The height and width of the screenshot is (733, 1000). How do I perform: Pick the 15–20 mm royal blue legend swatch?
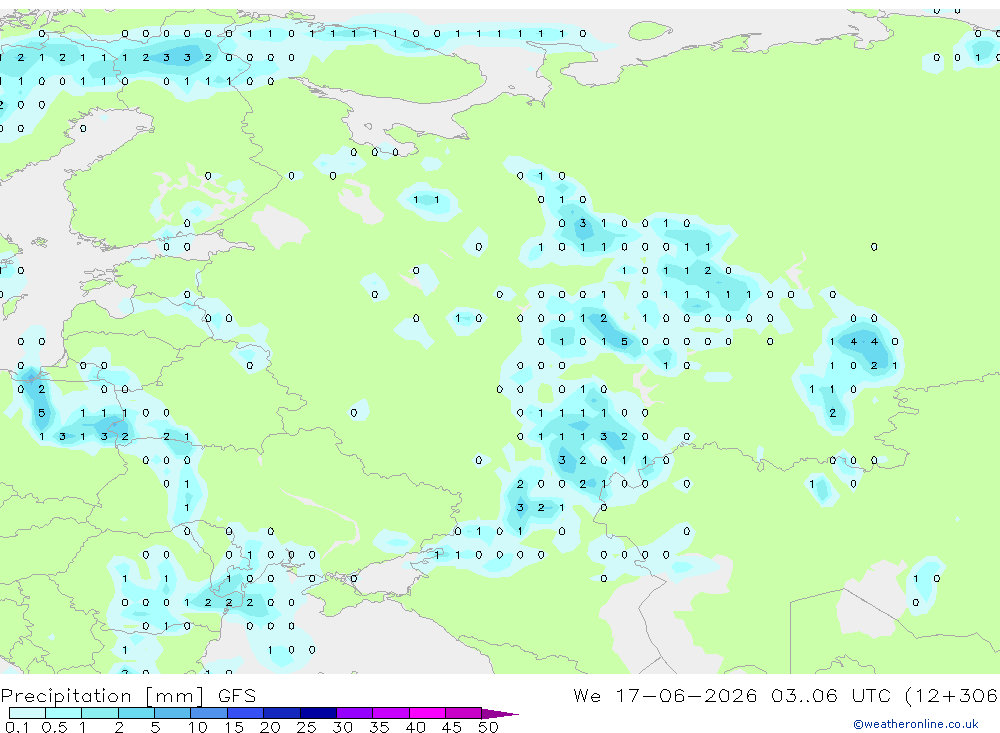[x=246, y=713]
